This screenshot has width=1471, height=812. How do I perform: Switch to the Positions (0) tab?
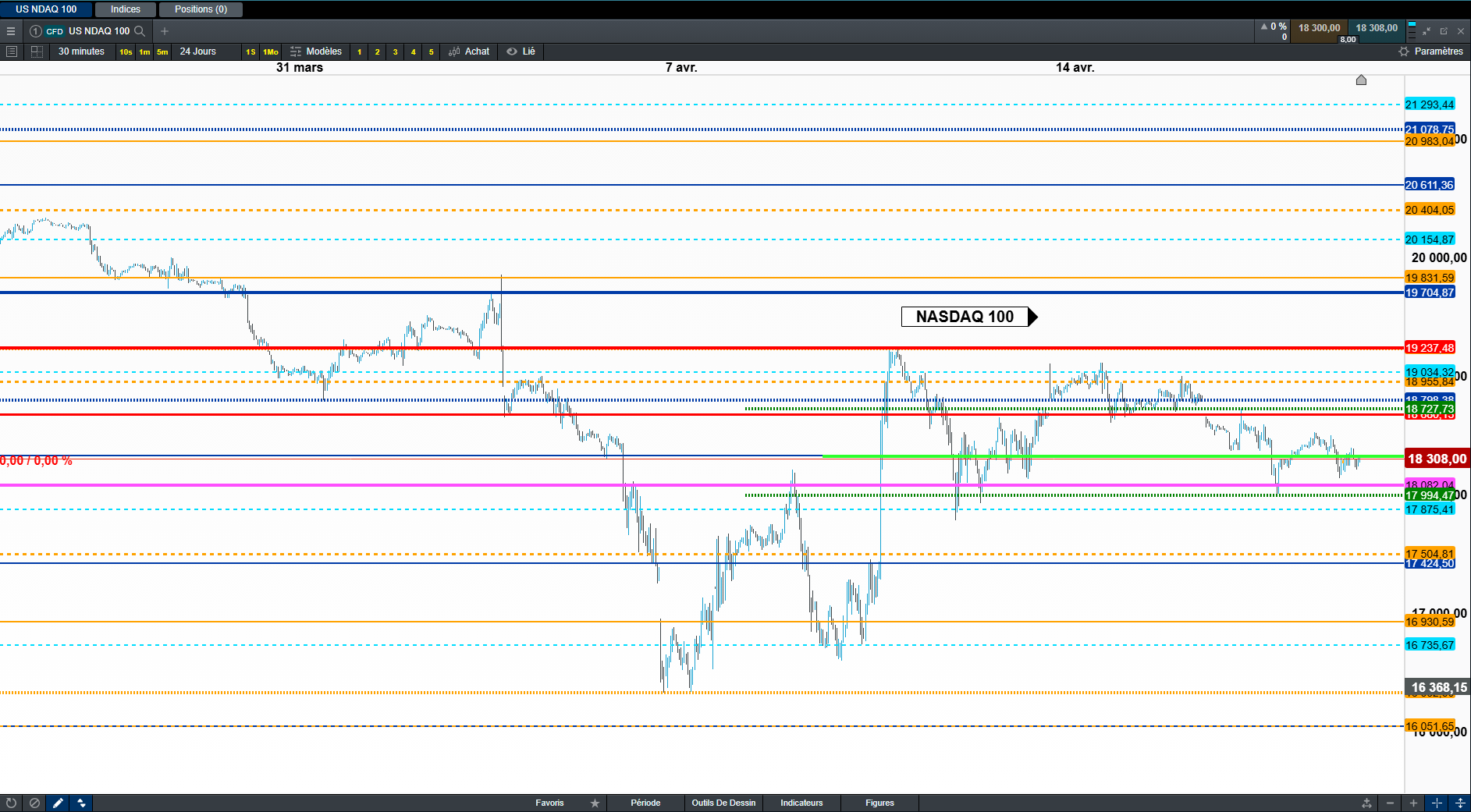pyautogui.click(x=201, y=9)
